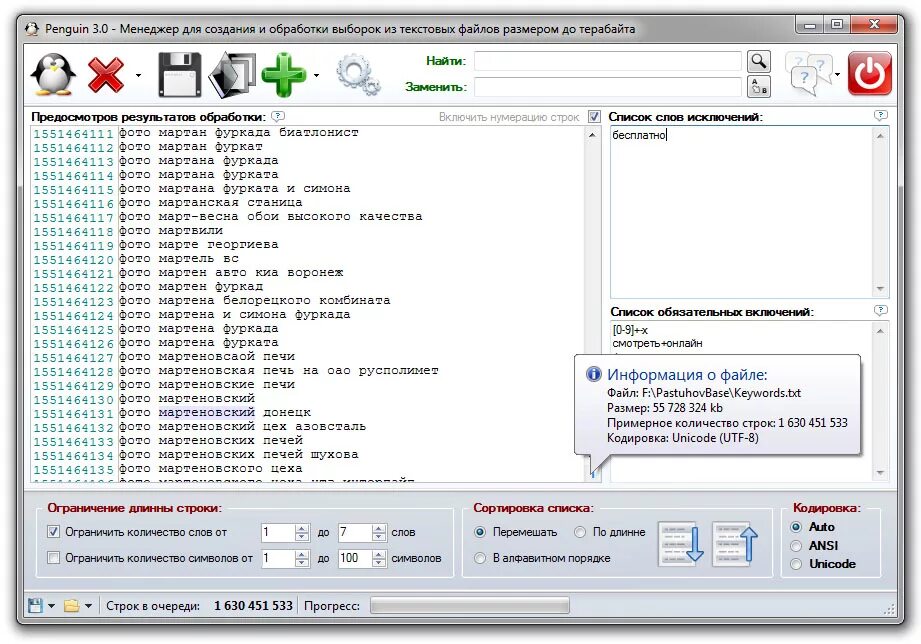Click the line смотреть+онлайн in inclusions list
921x644 pixels.
(657, 343)
